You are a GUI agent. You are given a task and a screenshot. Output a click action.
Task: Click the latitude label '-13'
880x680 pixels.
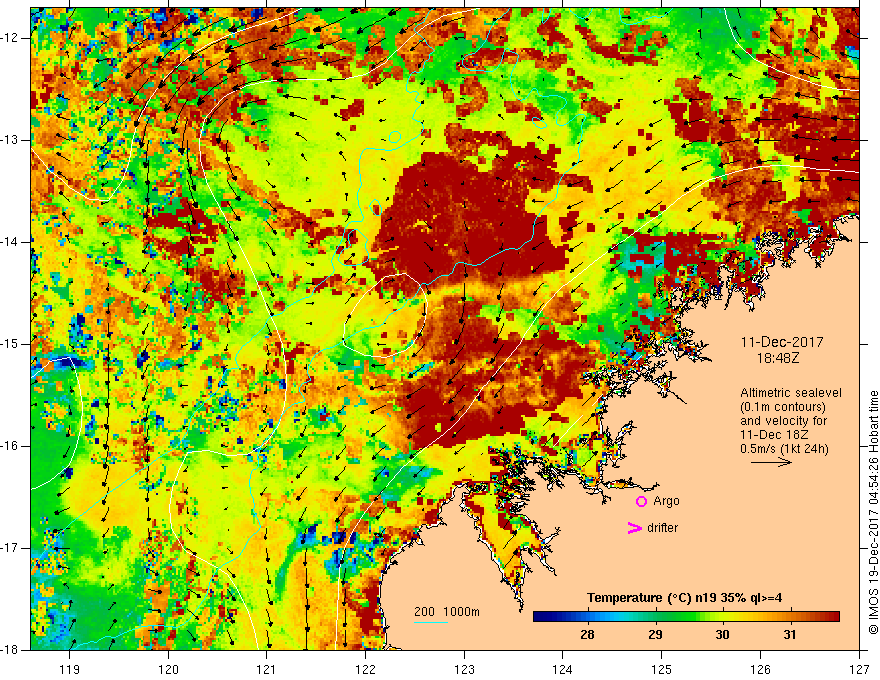coord(11,140)
